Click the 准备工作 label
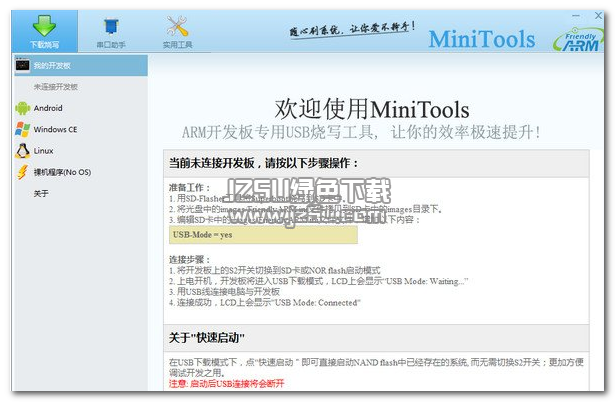 (190, 187)
